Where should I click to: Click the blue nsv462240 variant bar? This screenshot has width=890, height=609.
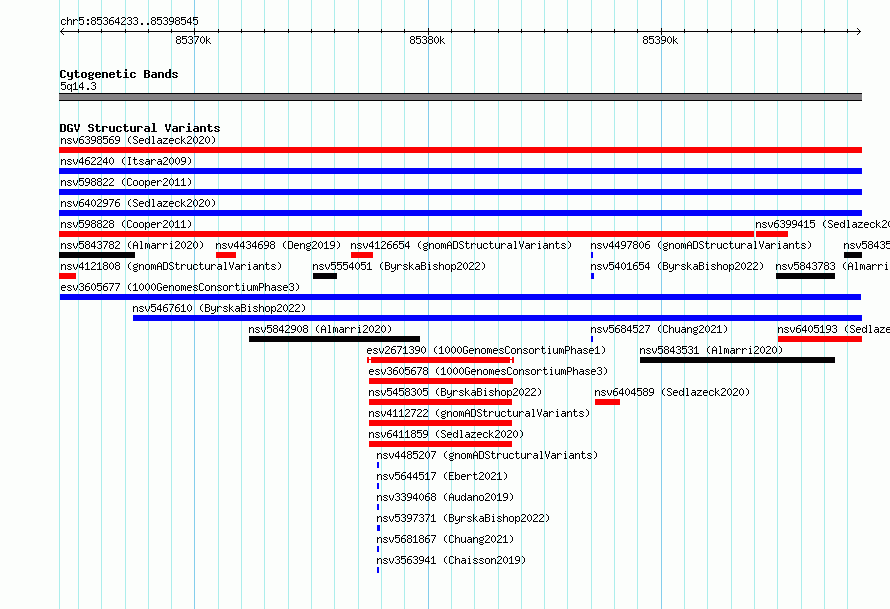(460, 171)
